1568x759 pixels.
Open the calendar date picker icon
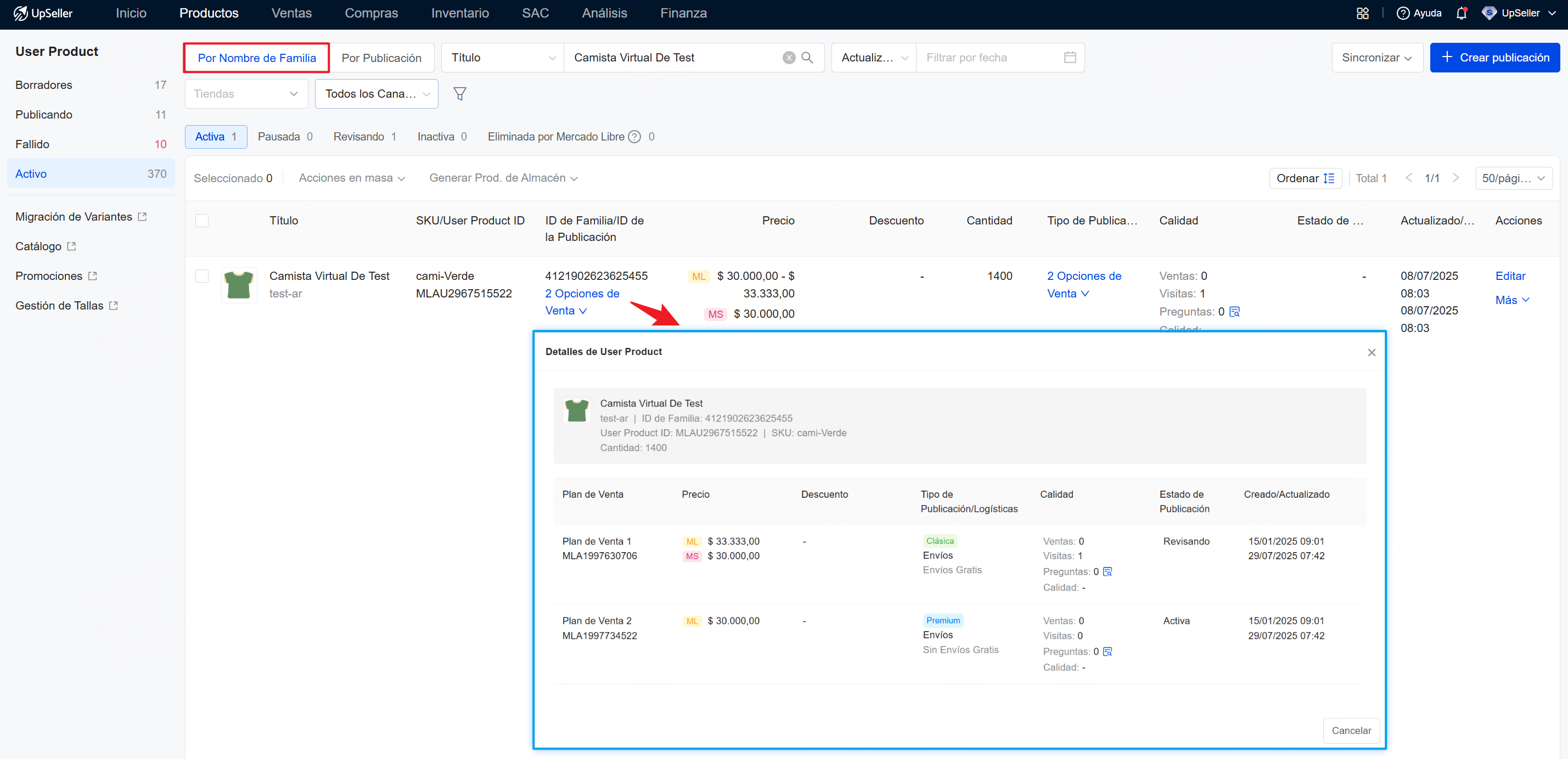pos(1070,58)
